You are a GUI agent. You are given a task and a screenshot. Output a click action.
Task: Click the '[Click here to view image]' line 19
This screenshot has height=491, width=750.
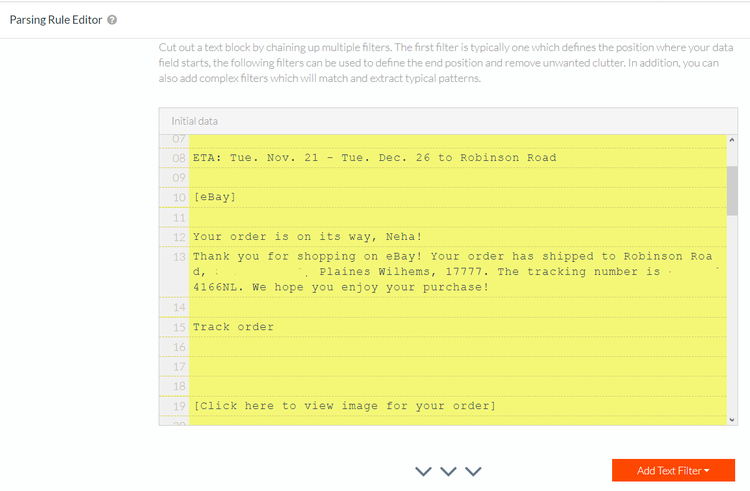(344, 405)
